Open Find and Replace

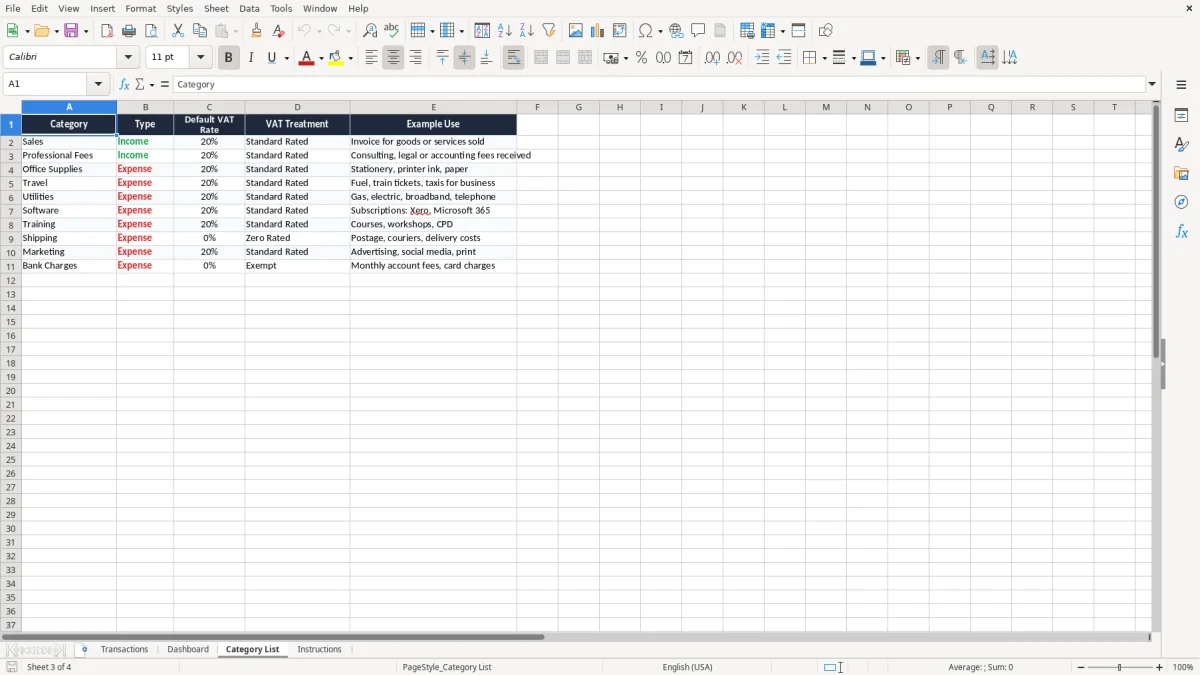(370, 31)
